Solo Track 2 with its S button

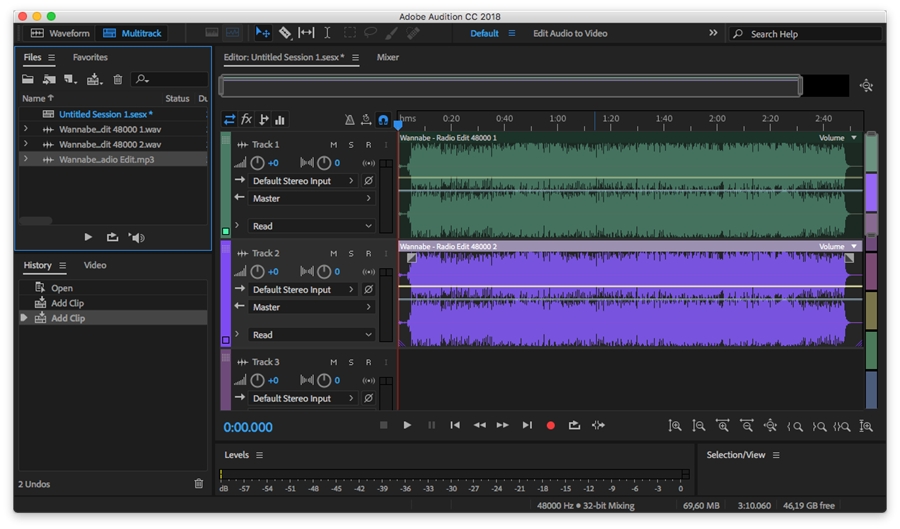[351, 254]
